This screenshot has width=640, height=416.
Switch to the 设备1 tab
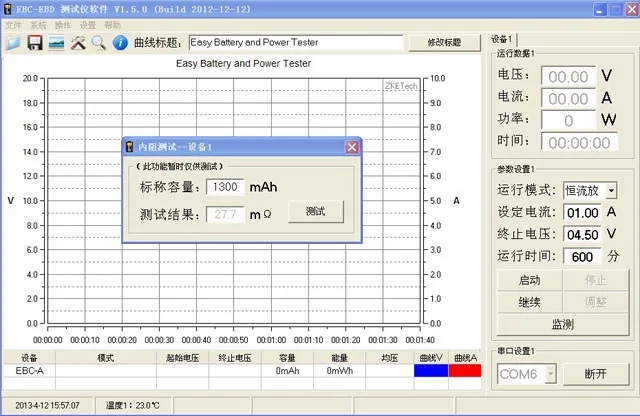(502, 39)
